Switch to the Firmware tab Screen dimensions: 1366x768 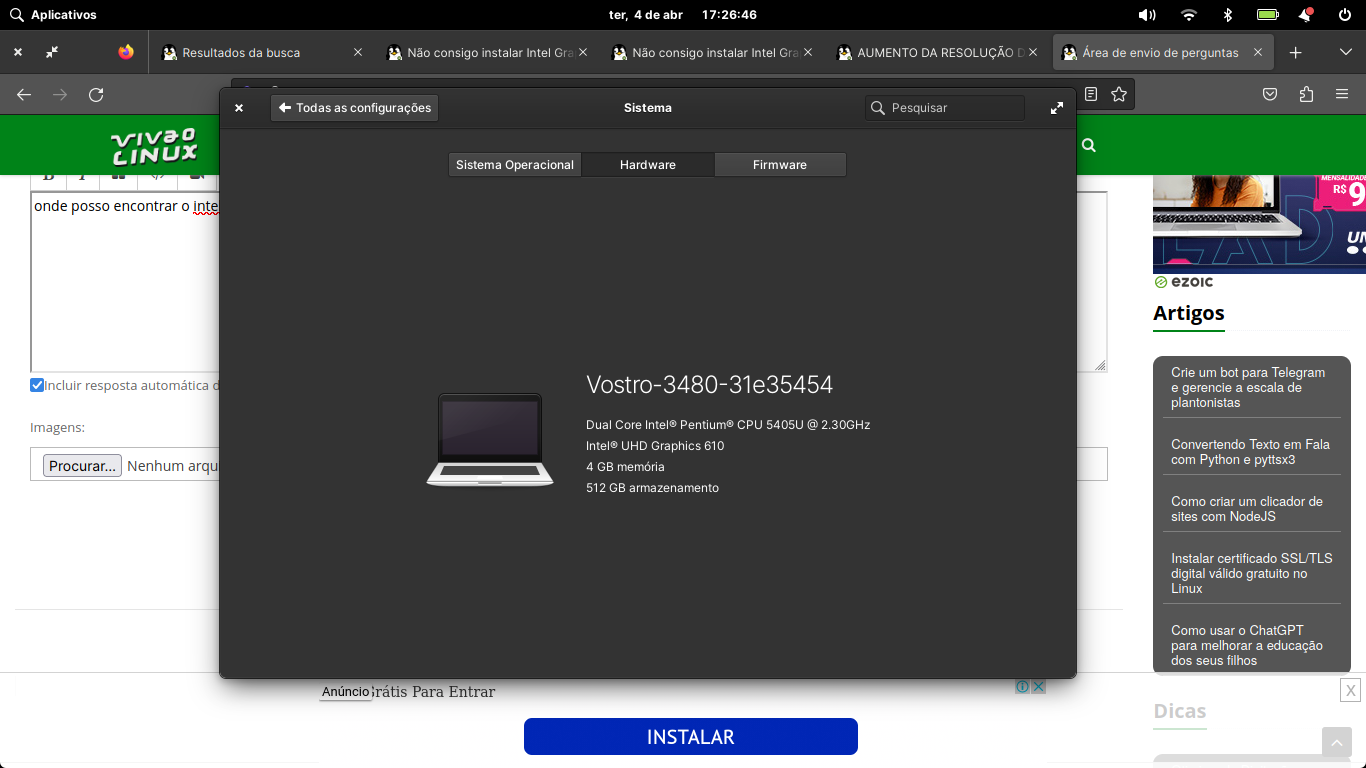tap(780, 165)
